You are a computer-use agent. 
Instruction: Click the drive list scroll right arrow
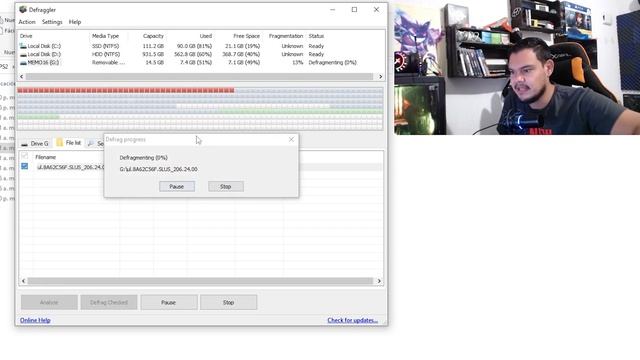click(380, 77)
